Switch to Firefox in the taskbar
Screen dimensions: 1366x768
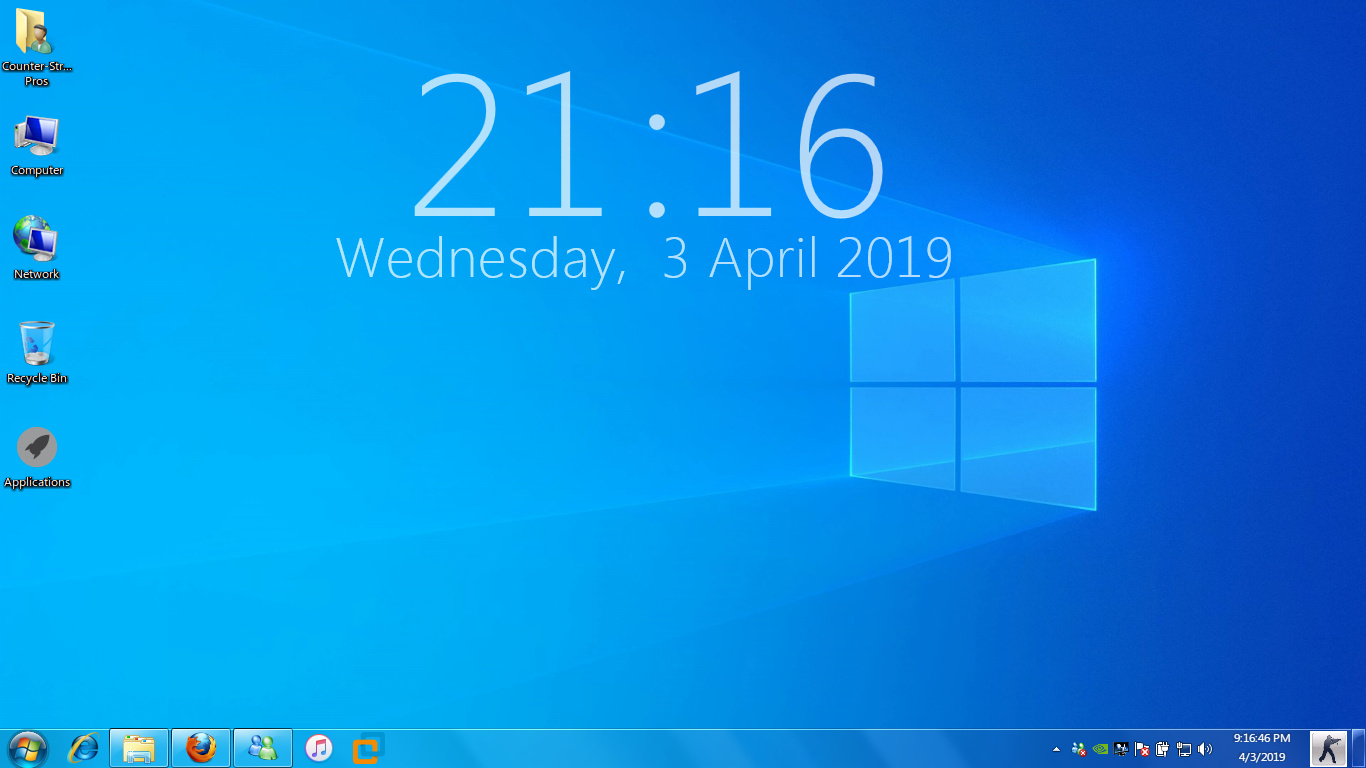pos(201,748)
